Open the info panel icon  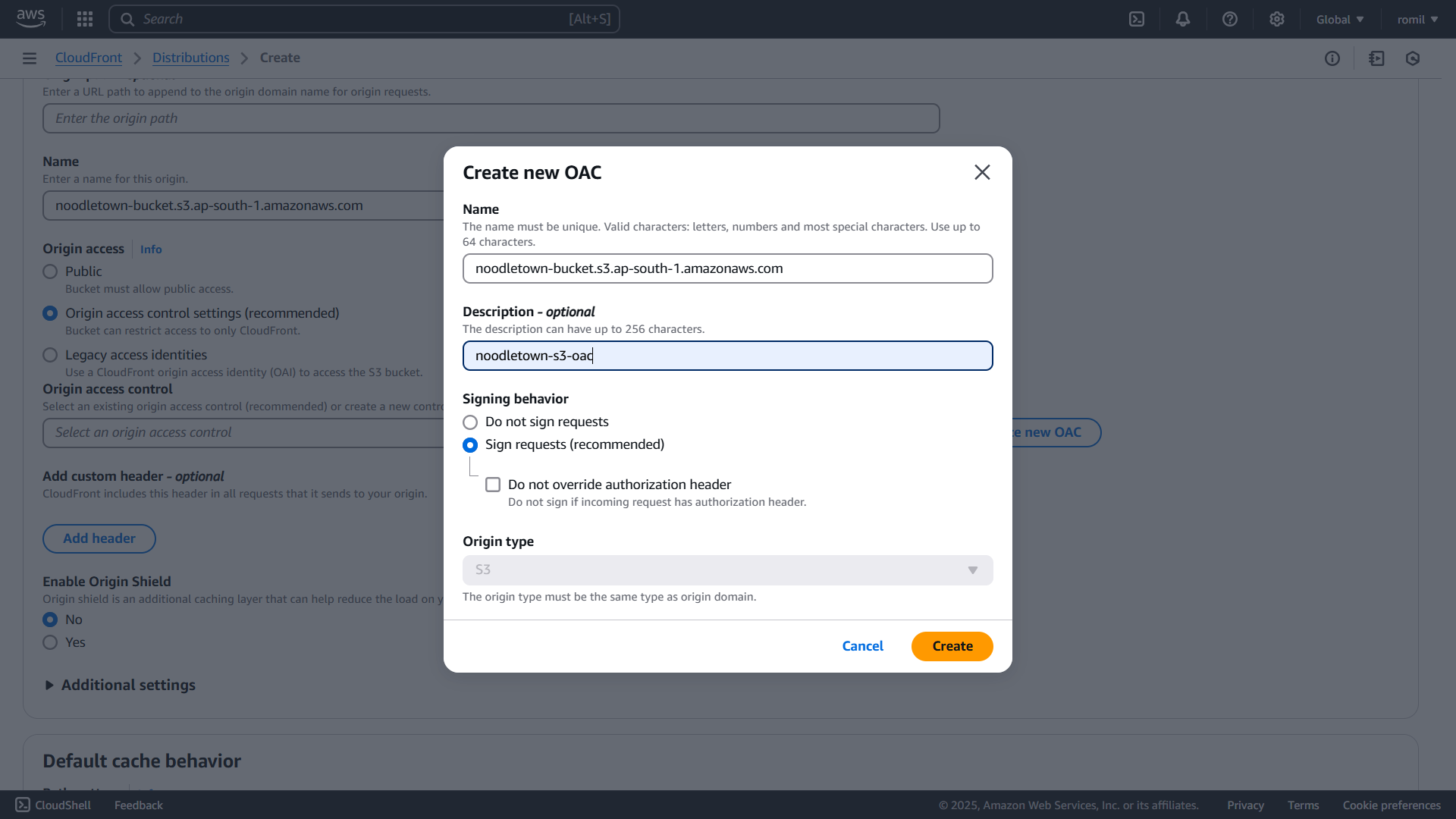pyautogui.click(x=1332, y=58)
